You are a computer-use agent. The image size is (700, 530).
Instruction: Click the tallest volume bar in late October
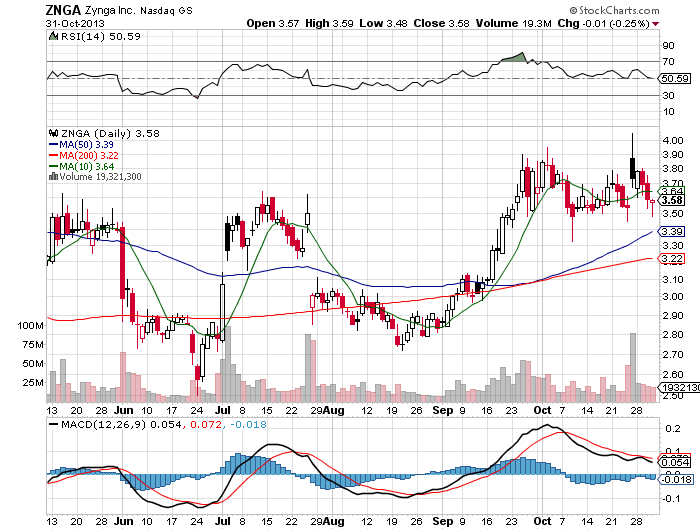point(633,367)
